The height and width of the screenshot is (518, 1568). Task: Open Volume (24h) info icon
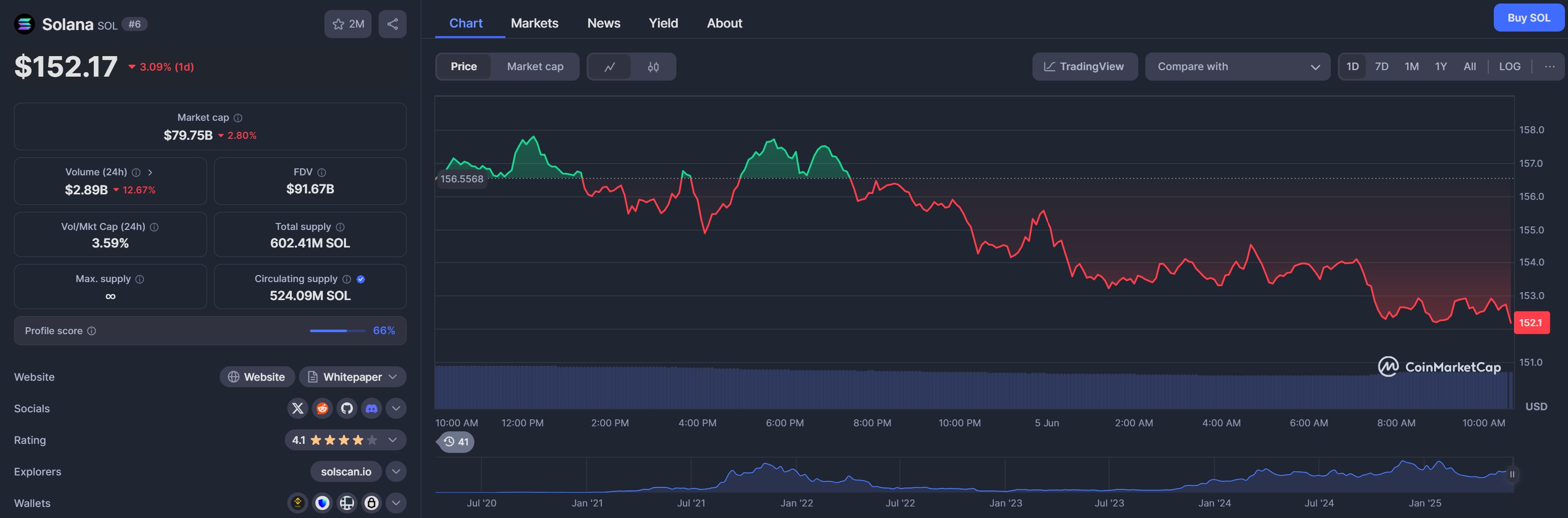[136, 173]
